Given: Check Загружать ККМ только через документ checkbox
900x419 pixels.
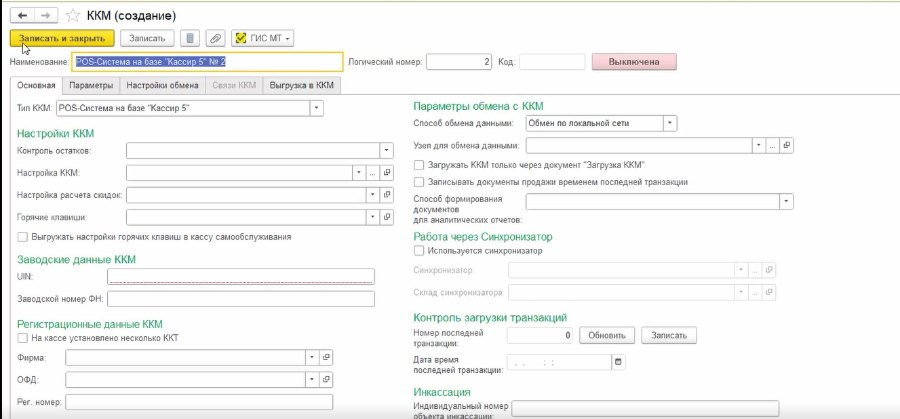Looking at the screenshot, I should tap(419, 165).
